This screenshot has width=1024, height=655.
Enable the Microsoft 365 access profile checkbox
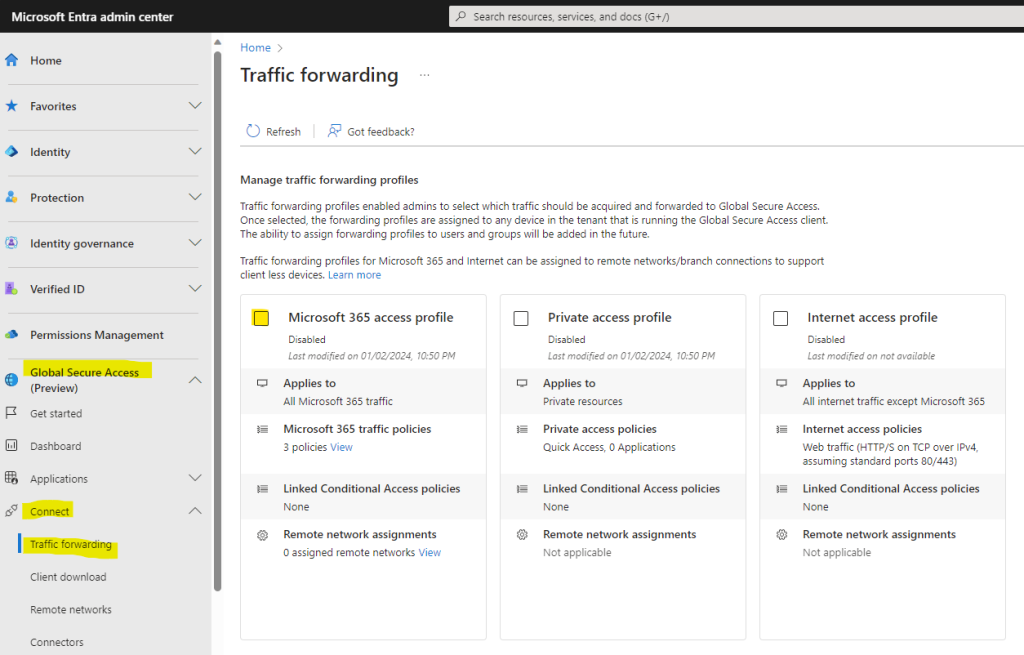click(261, 318)
